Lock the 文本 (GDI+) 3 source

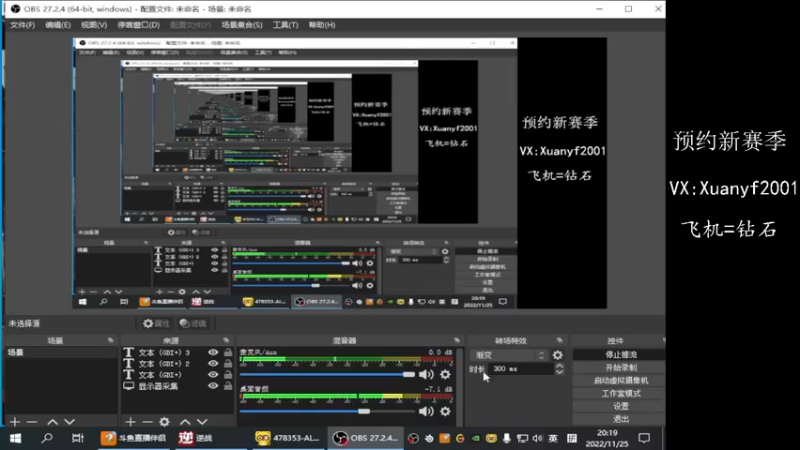pyautogui.click(x=228, y=353)
